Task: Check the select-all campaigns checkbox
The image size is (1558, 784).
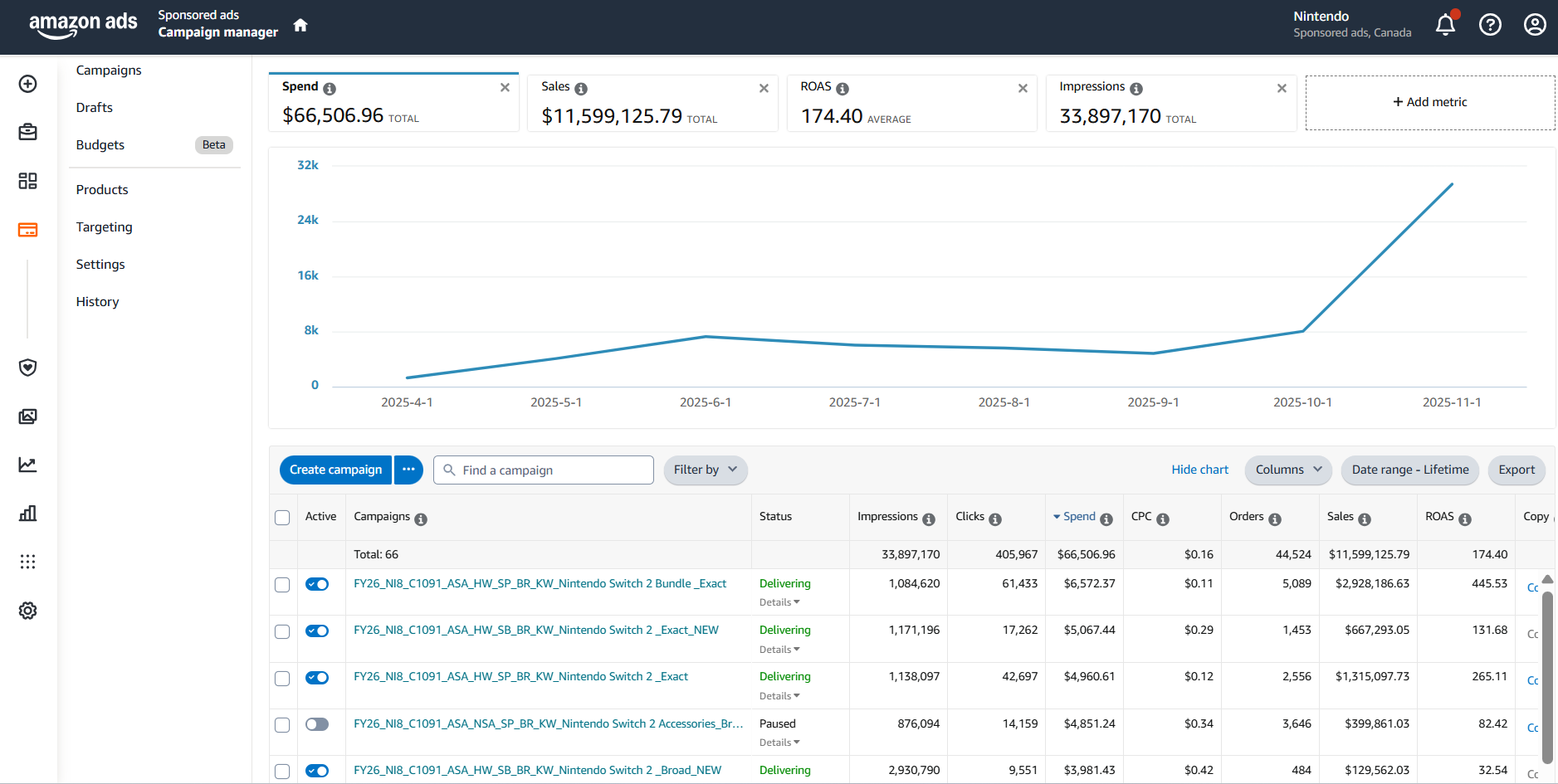Action: pos(282,518)
